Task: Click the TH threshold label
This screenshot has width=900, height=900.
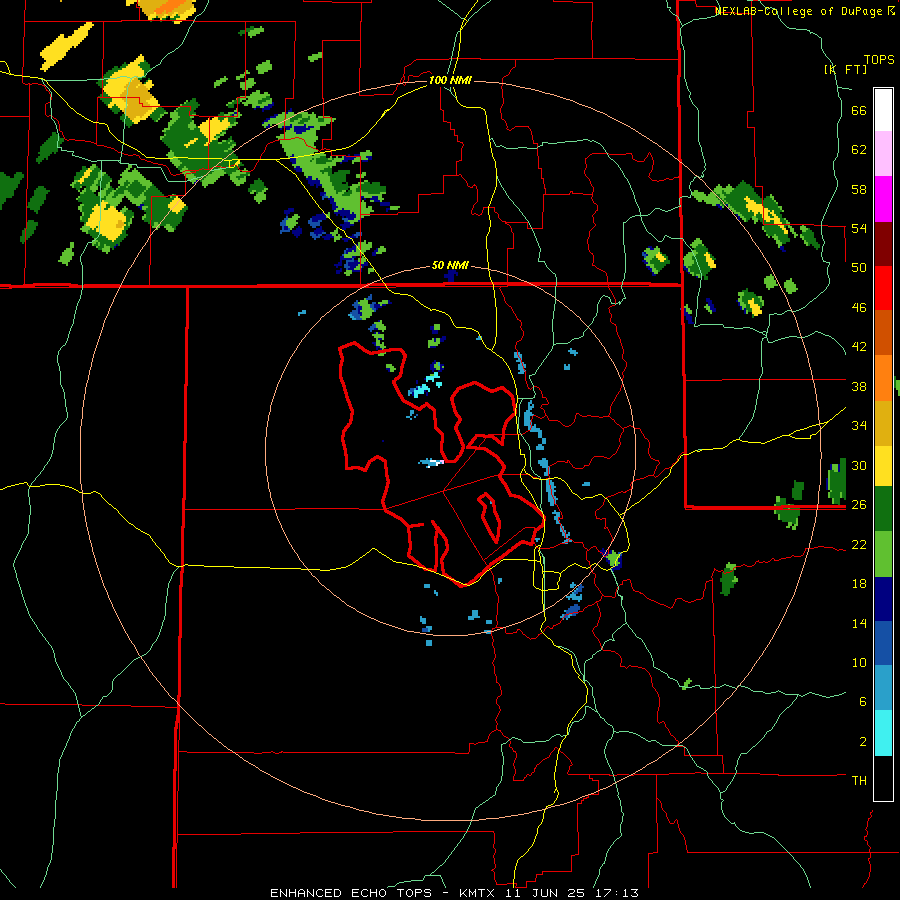Action: [859, 781]
